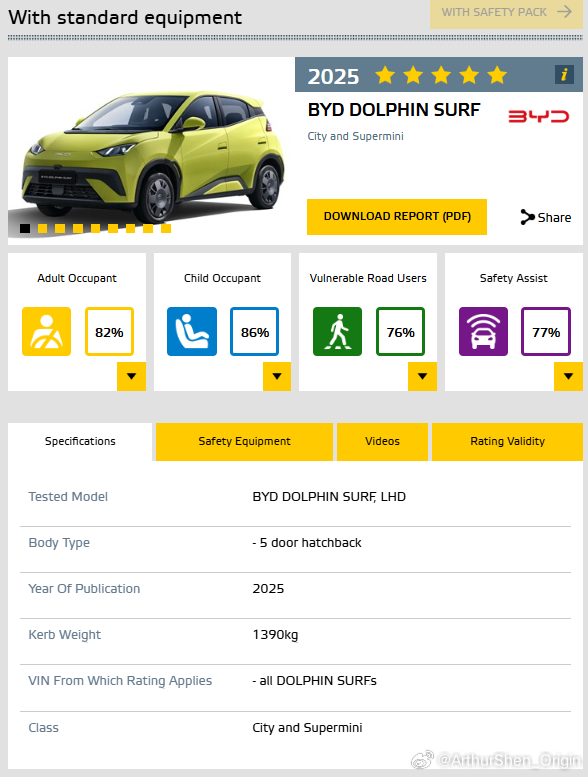Click the City and Supermini link
The image size is (588, 777).
coord(355,136)
